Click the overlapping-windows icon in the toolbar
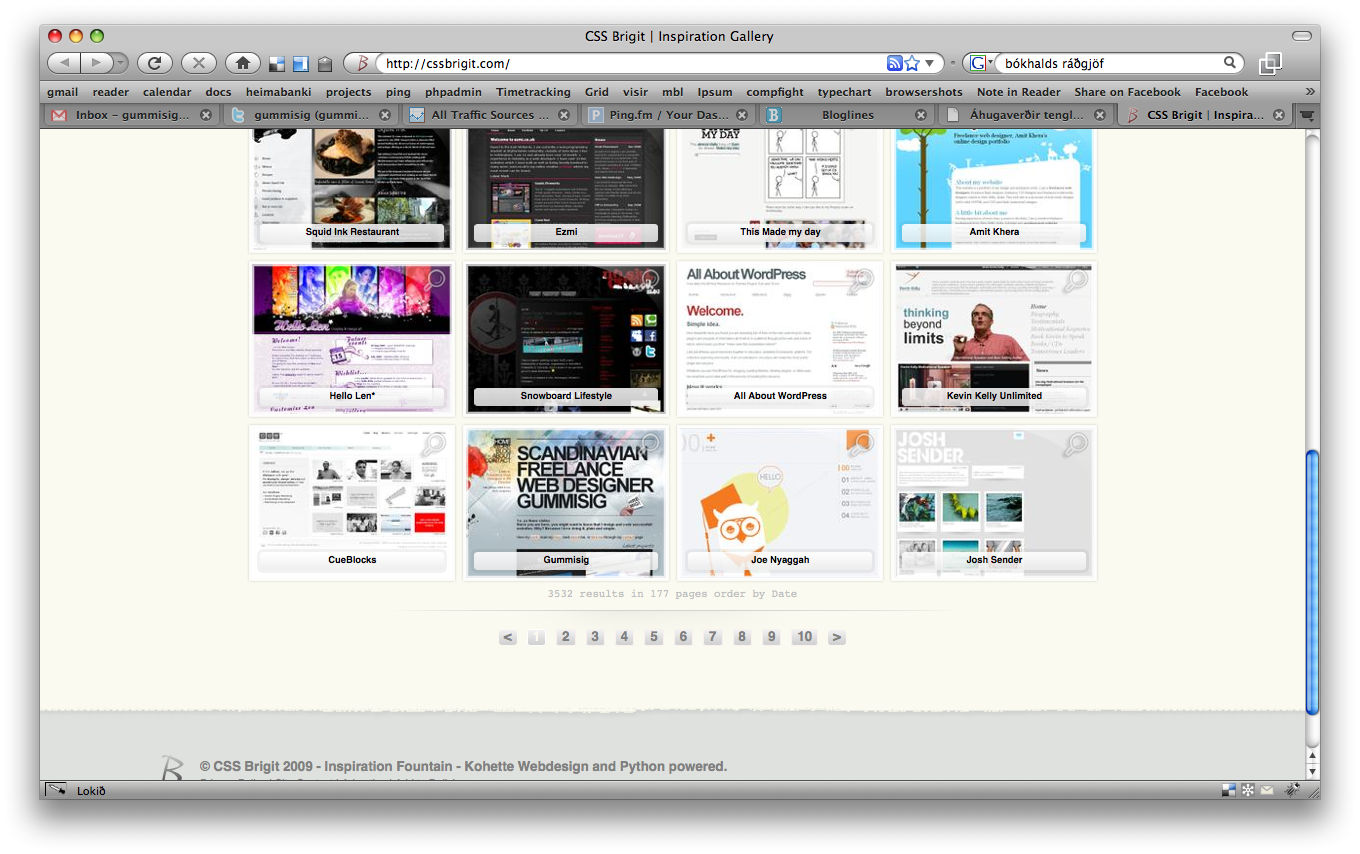 coord(1270,63)
